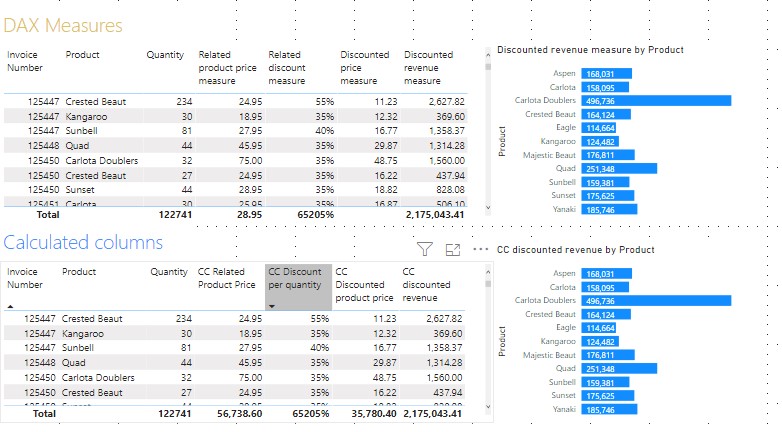Image resolution: width=782 pixels, height=432 pixels.
Task: Click CC Discounted product price column header
Action: coord(364,285)
